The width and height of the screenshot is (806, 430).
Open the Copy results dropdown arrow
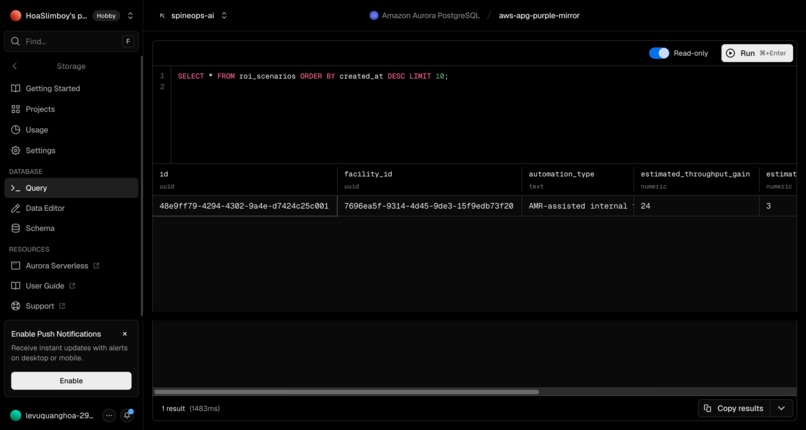click(x=781, y=408)
